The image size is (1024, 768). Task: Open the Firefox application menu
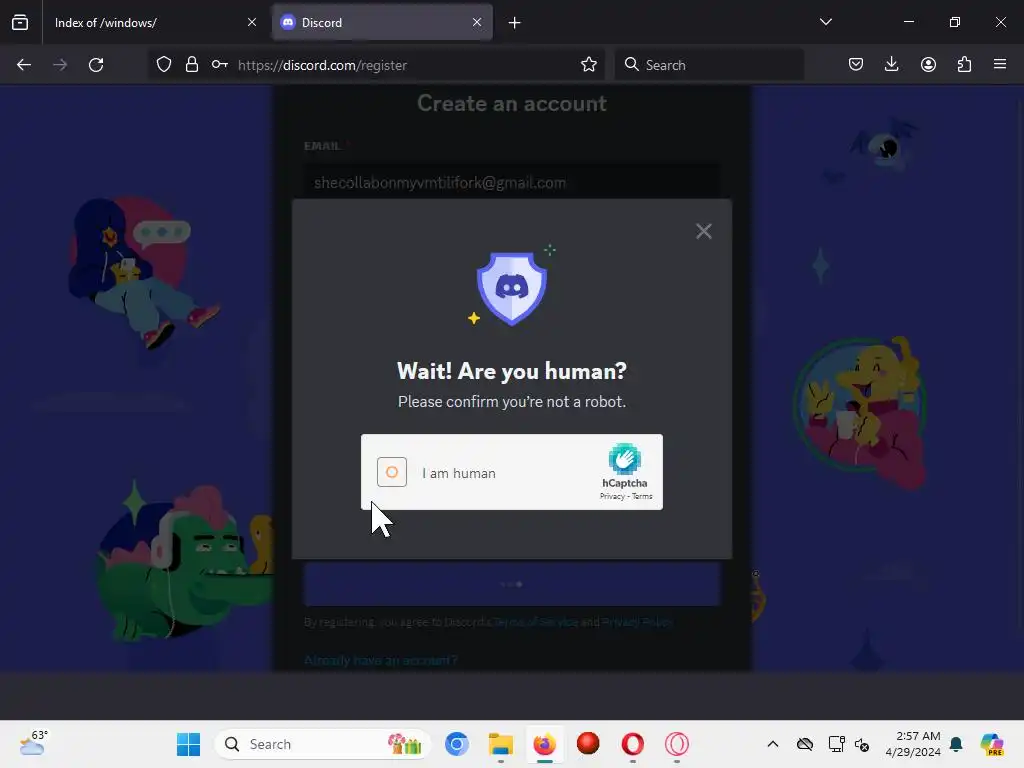tap(1000, 65)
